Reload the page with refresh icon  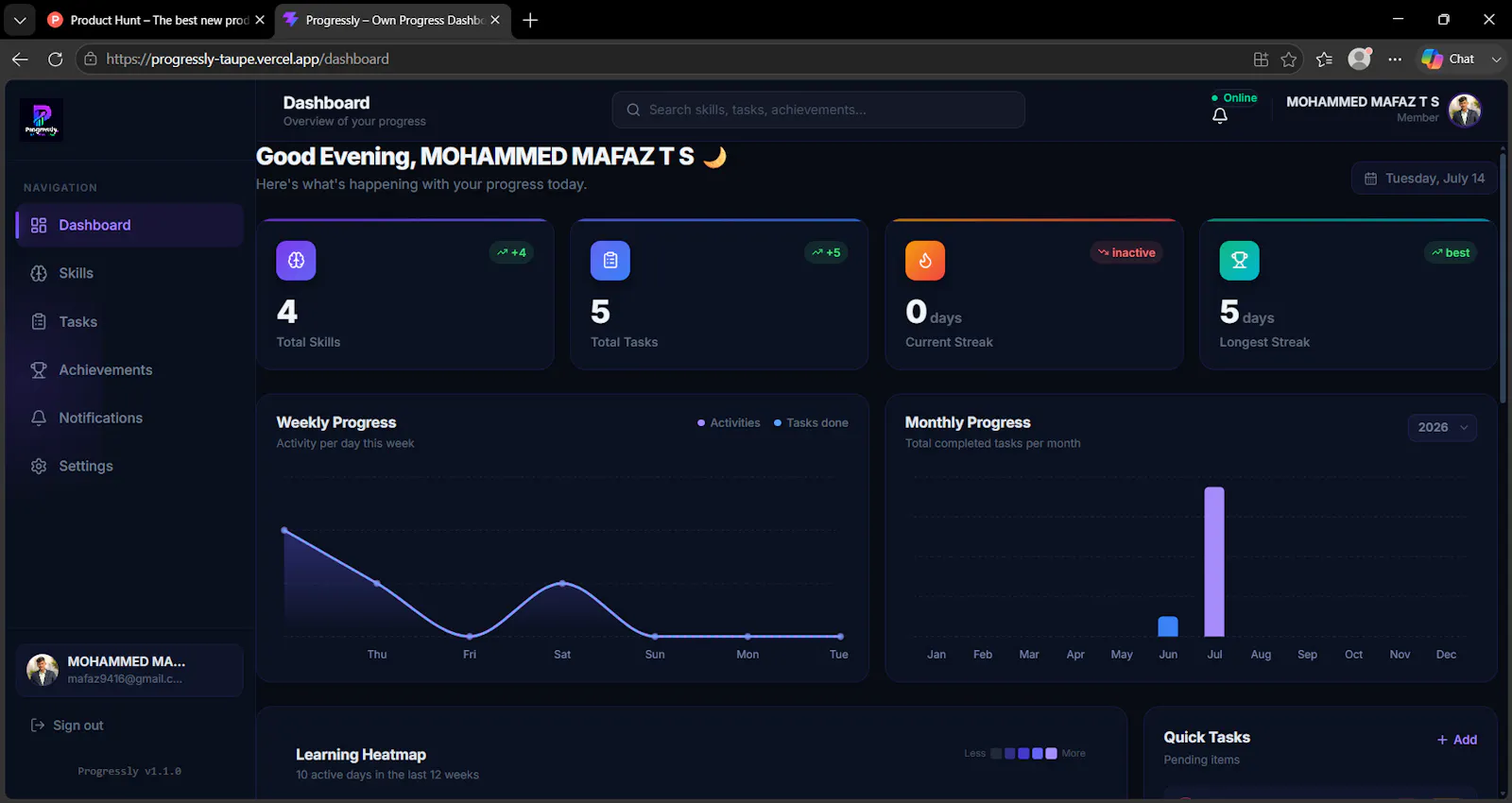[55, 59]
